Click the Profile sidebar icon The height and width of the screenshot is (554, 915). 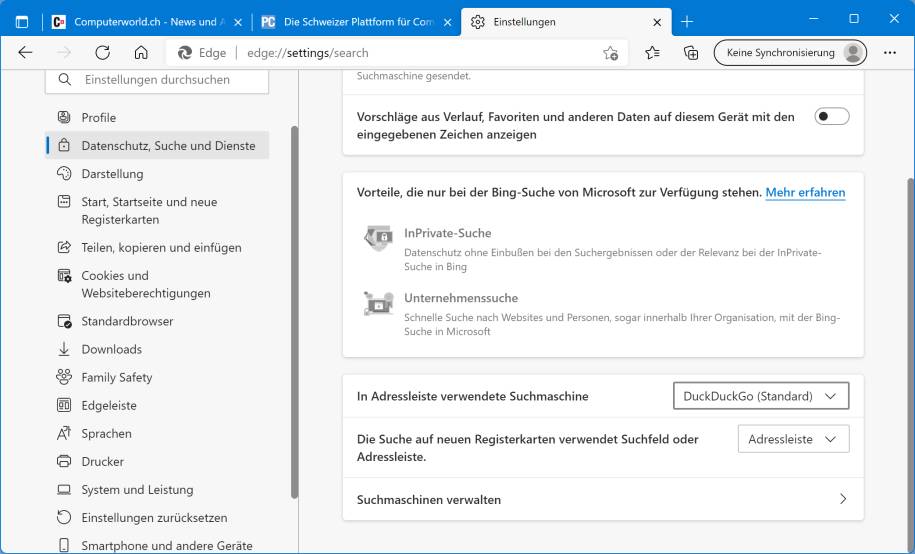click(64, 117)
